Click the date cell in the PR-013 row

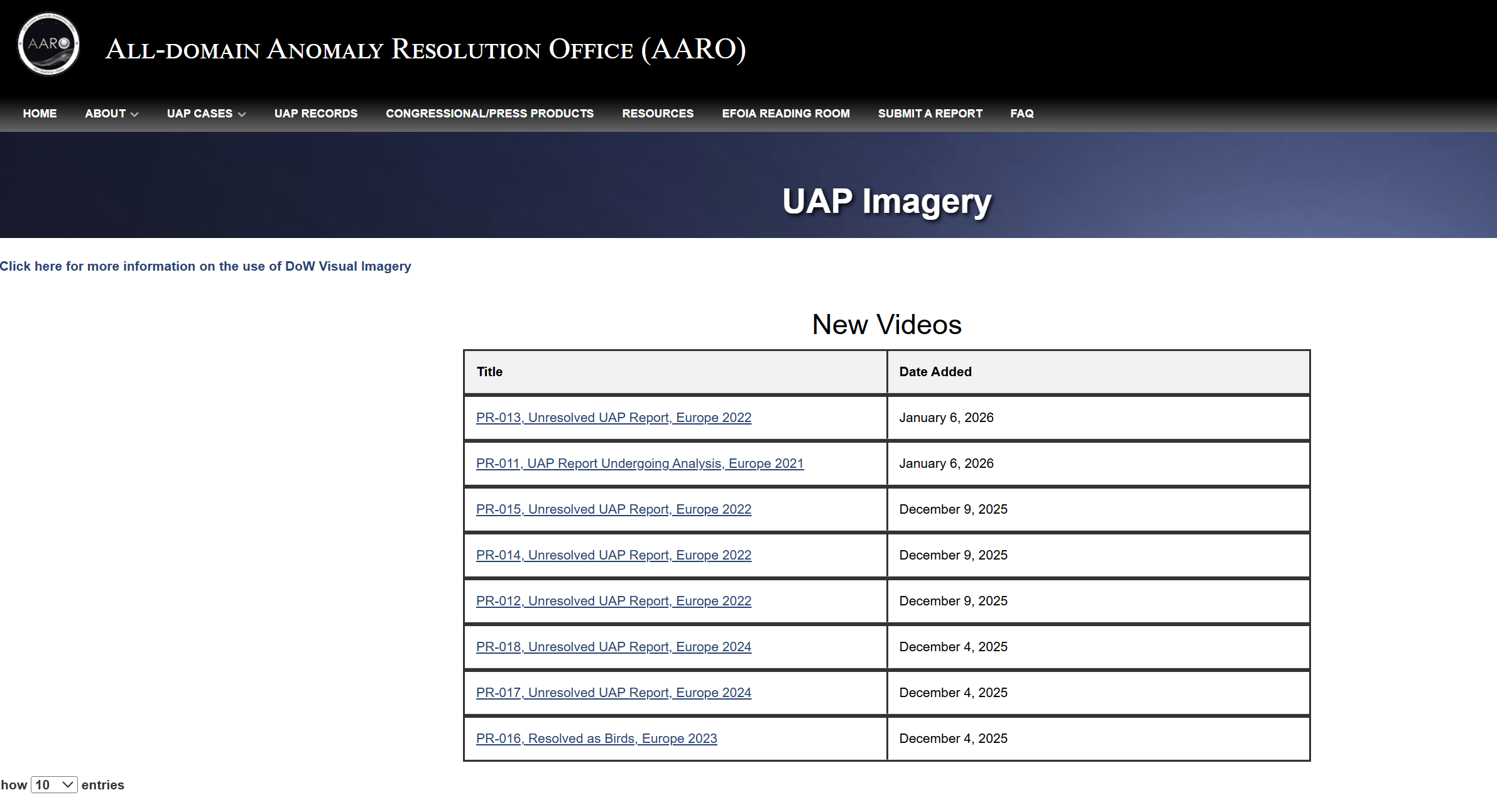pos(1098,418)
